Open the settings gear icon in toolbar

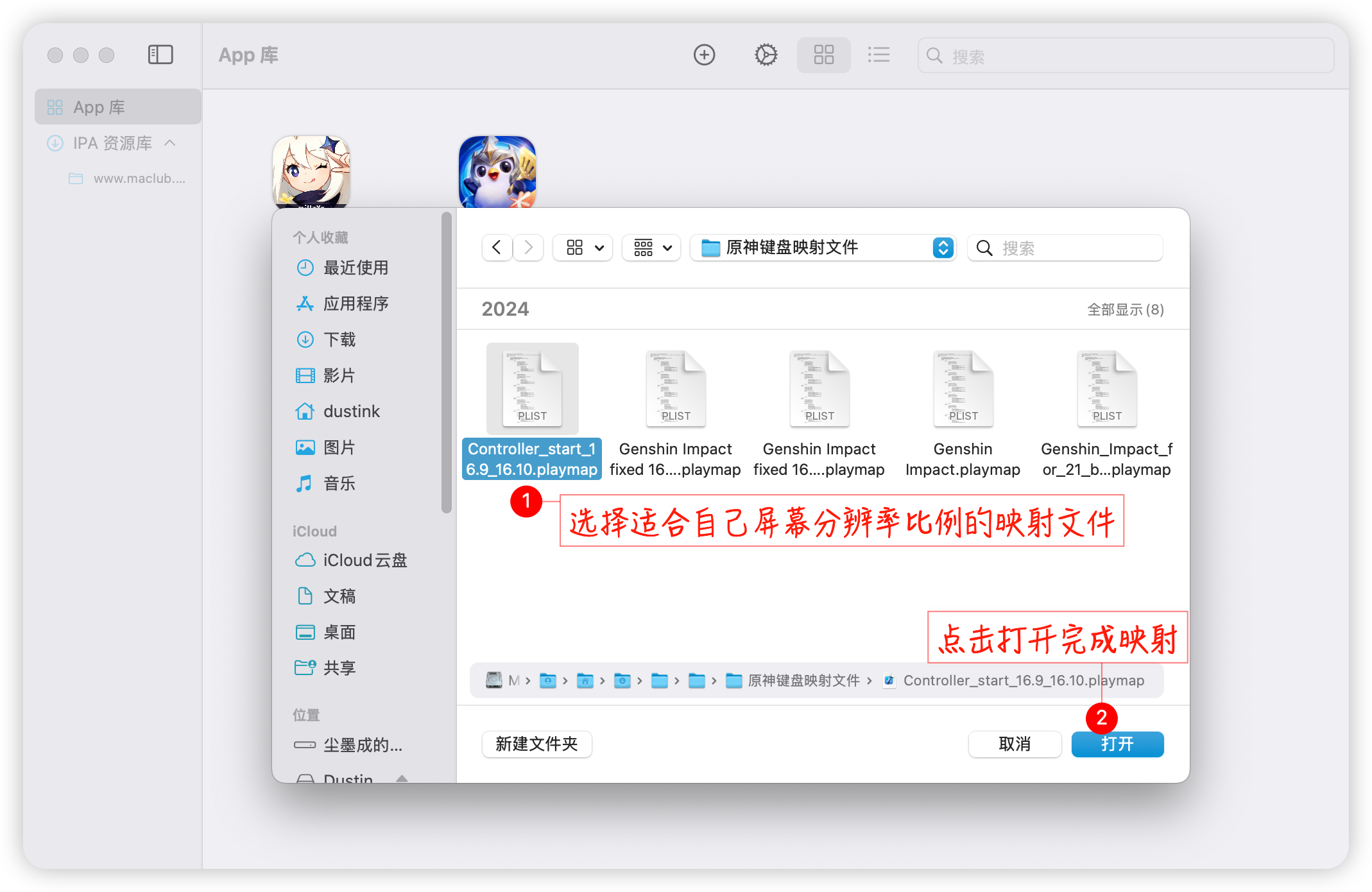tap(765, 55)
